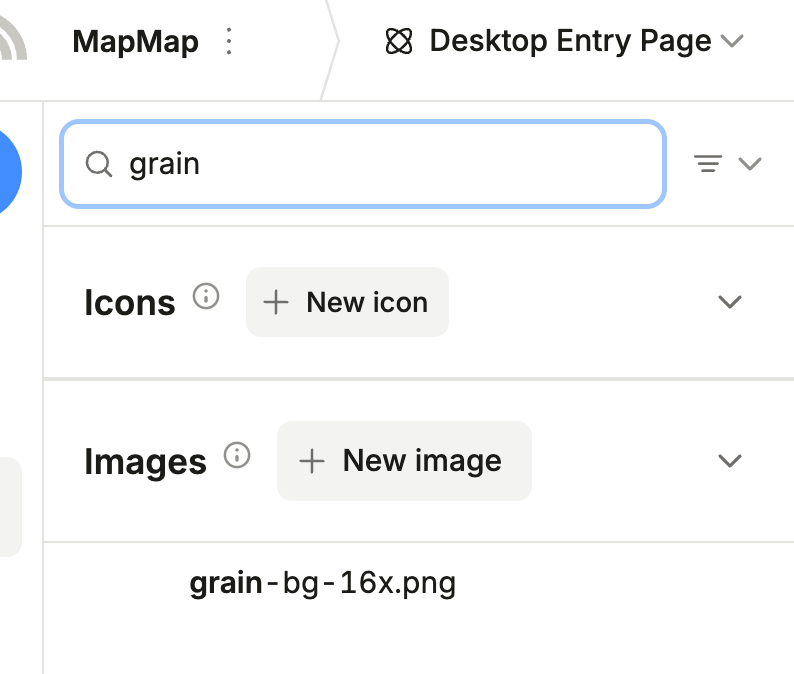The width and height of the screenshot is (794, 674).
Task: Click the plus icon in New image
Action: coord(313,461)
